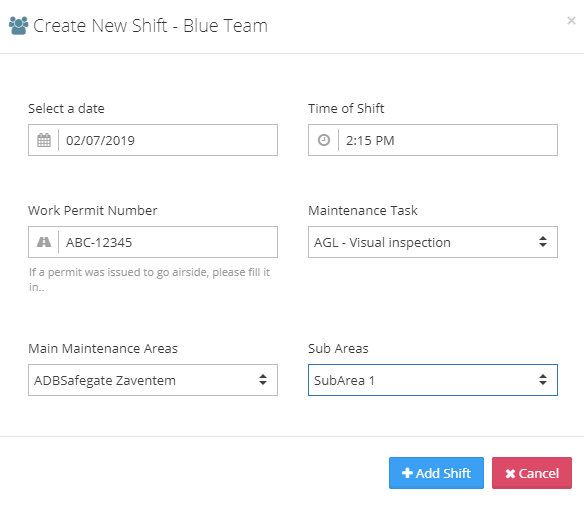The height and width of the screenshot is (505, 584).
Task: Click the Maintenance Task up-down arrows
Action: point(543,242)
